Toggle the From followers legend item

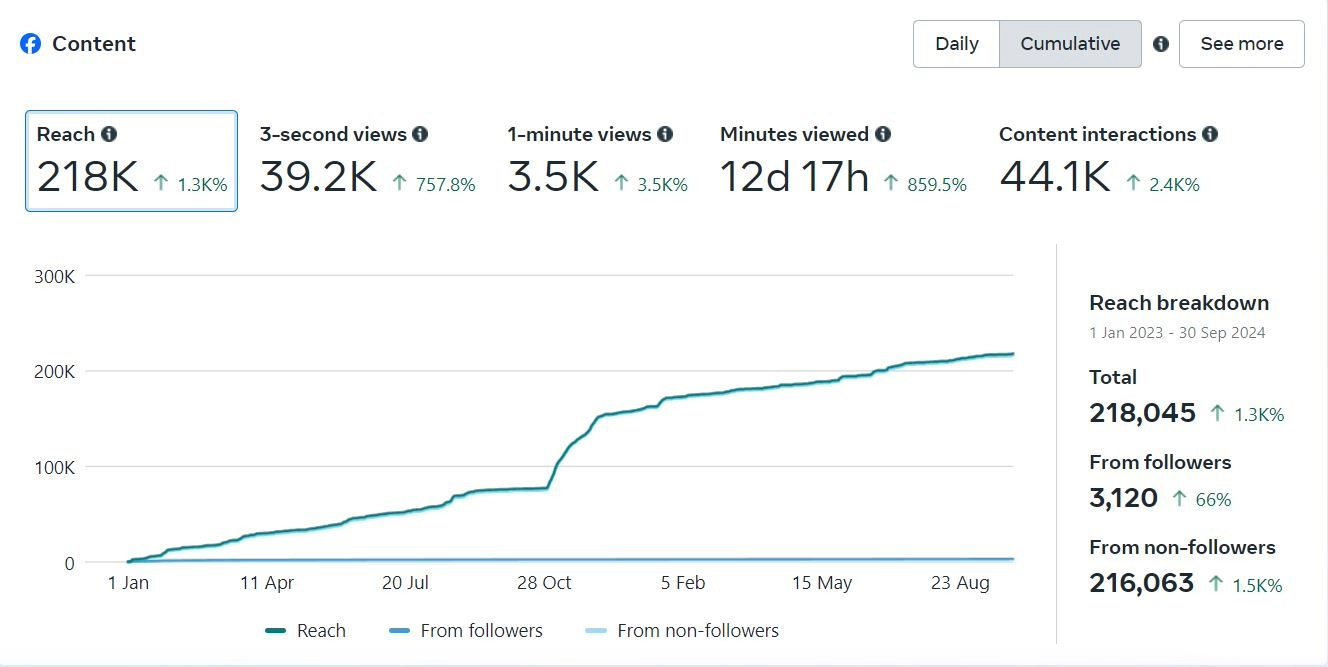coord(466,631)
